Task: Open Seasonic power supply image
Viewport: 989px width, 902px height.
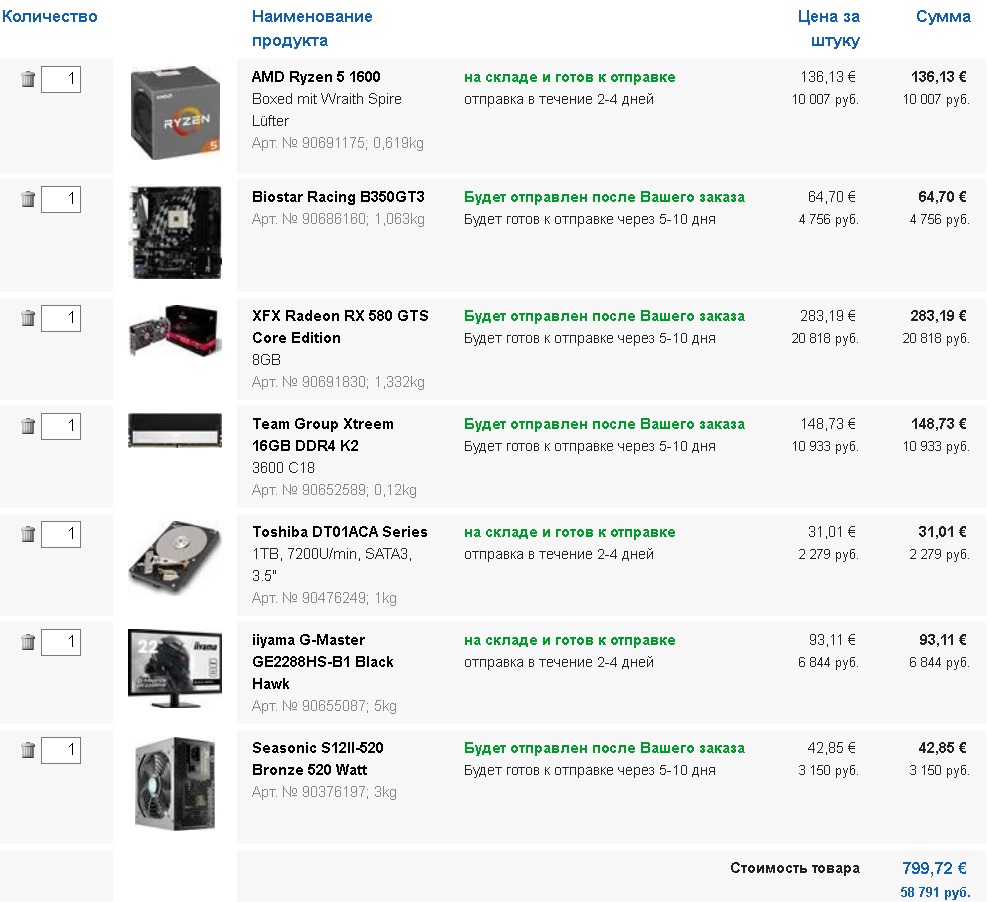Action: tap(175, 783)
